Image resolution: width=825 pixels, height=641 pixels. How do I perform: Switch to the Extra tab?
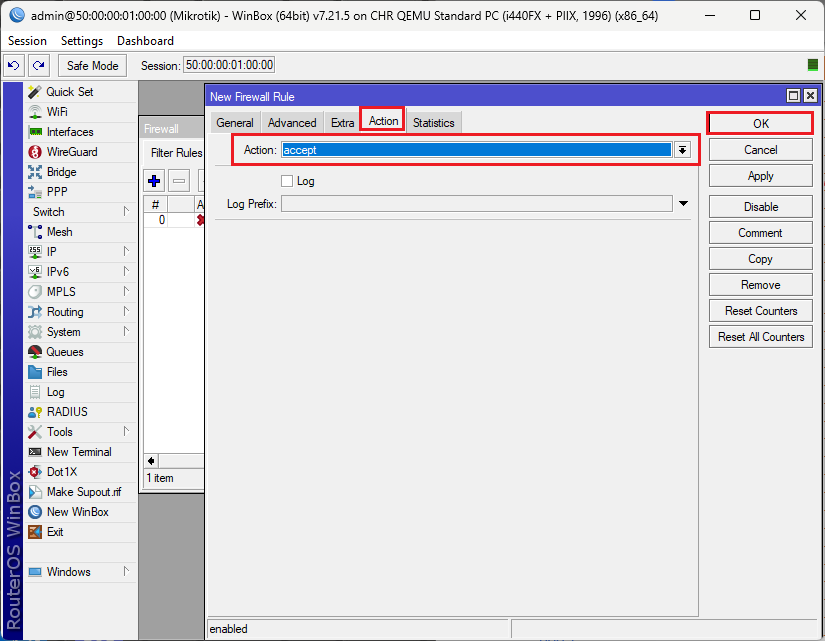343,123
